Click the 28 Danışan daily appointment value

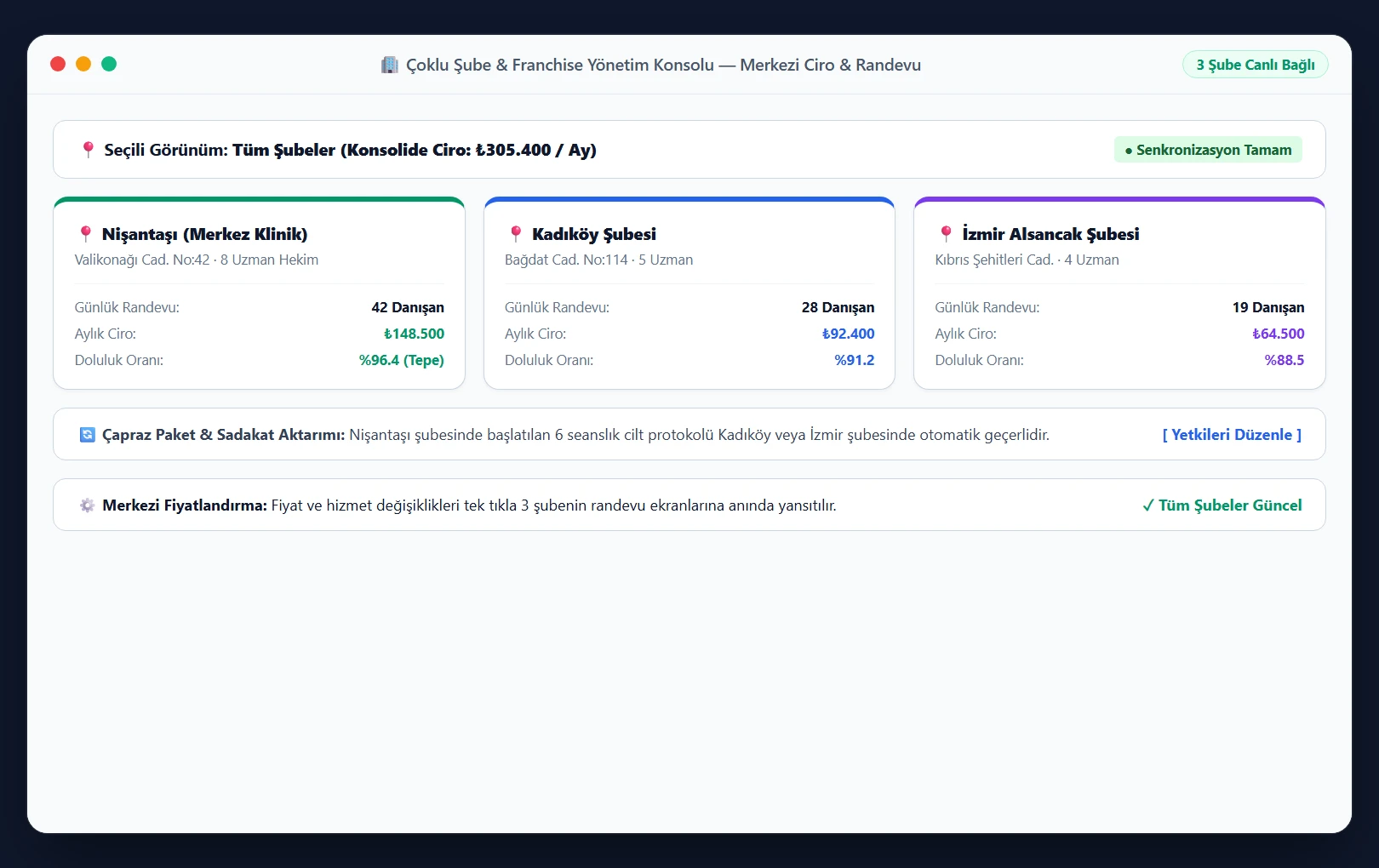tap(838, 307)
